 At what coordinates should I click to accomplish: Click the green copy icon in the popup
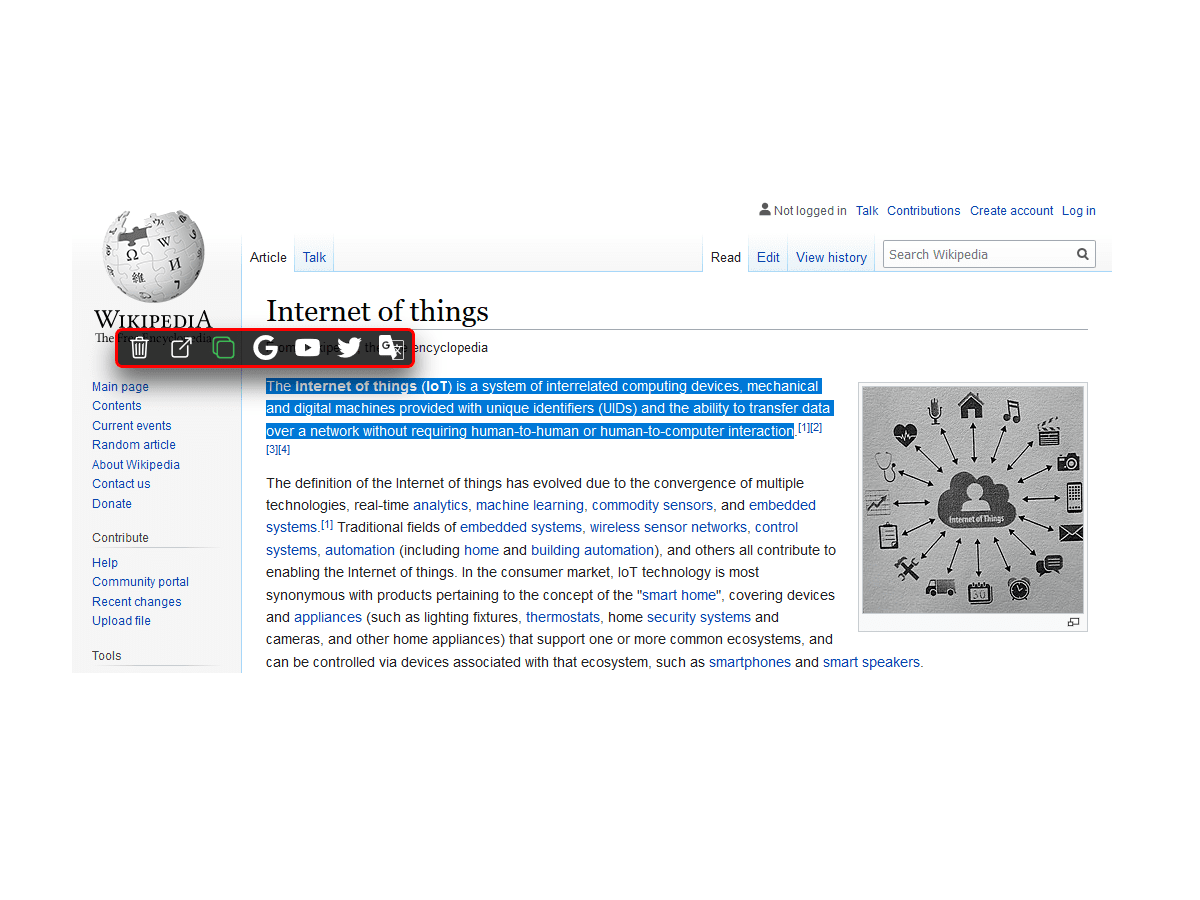[x=224, y=348]
